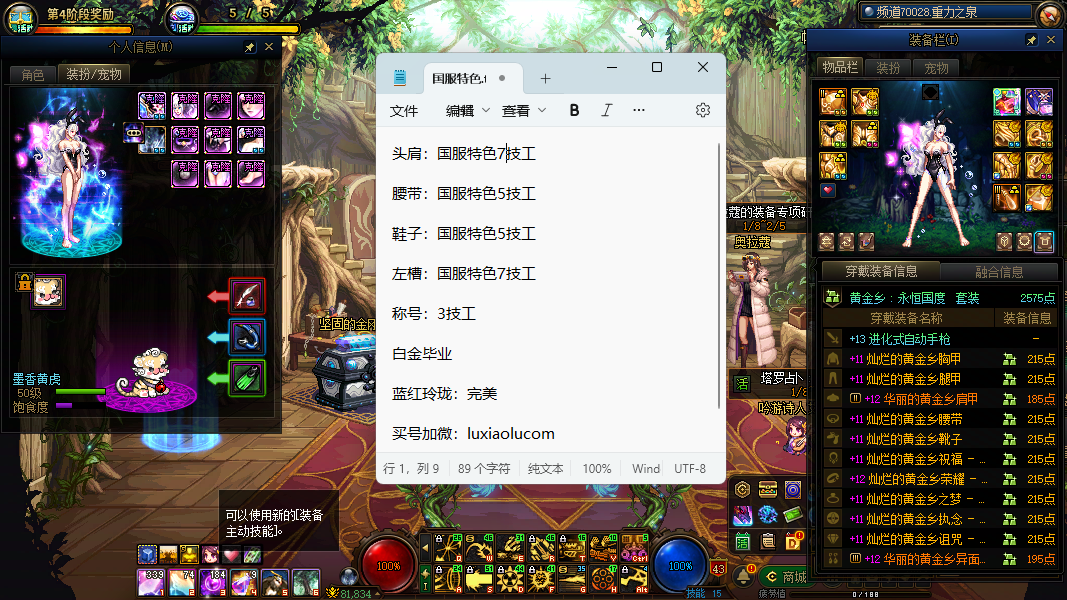This screenshot has height=600, width=1067.
Task: Switch to the 融合信息 tab
Action: [x=998, y=272]
